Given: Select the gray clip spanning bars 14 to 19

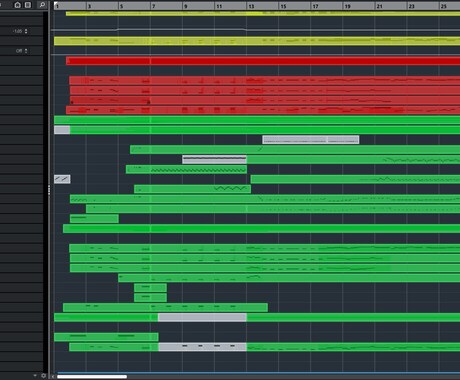Looking at the screenshot, I should 311,140.
